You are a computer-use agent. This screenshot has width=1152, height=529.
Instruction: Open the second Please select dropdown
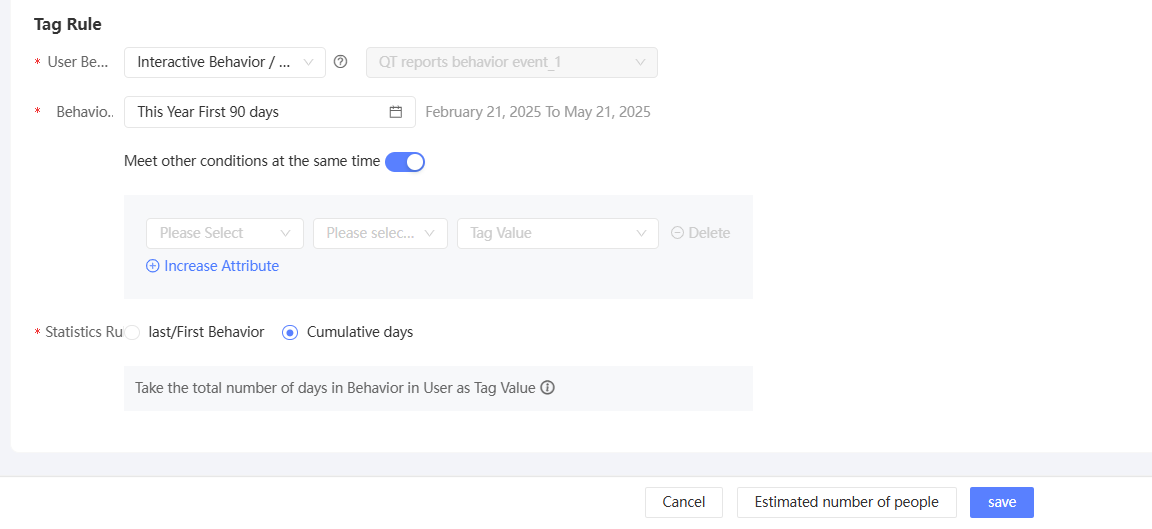pyautogui.click(x=380, y=233)
